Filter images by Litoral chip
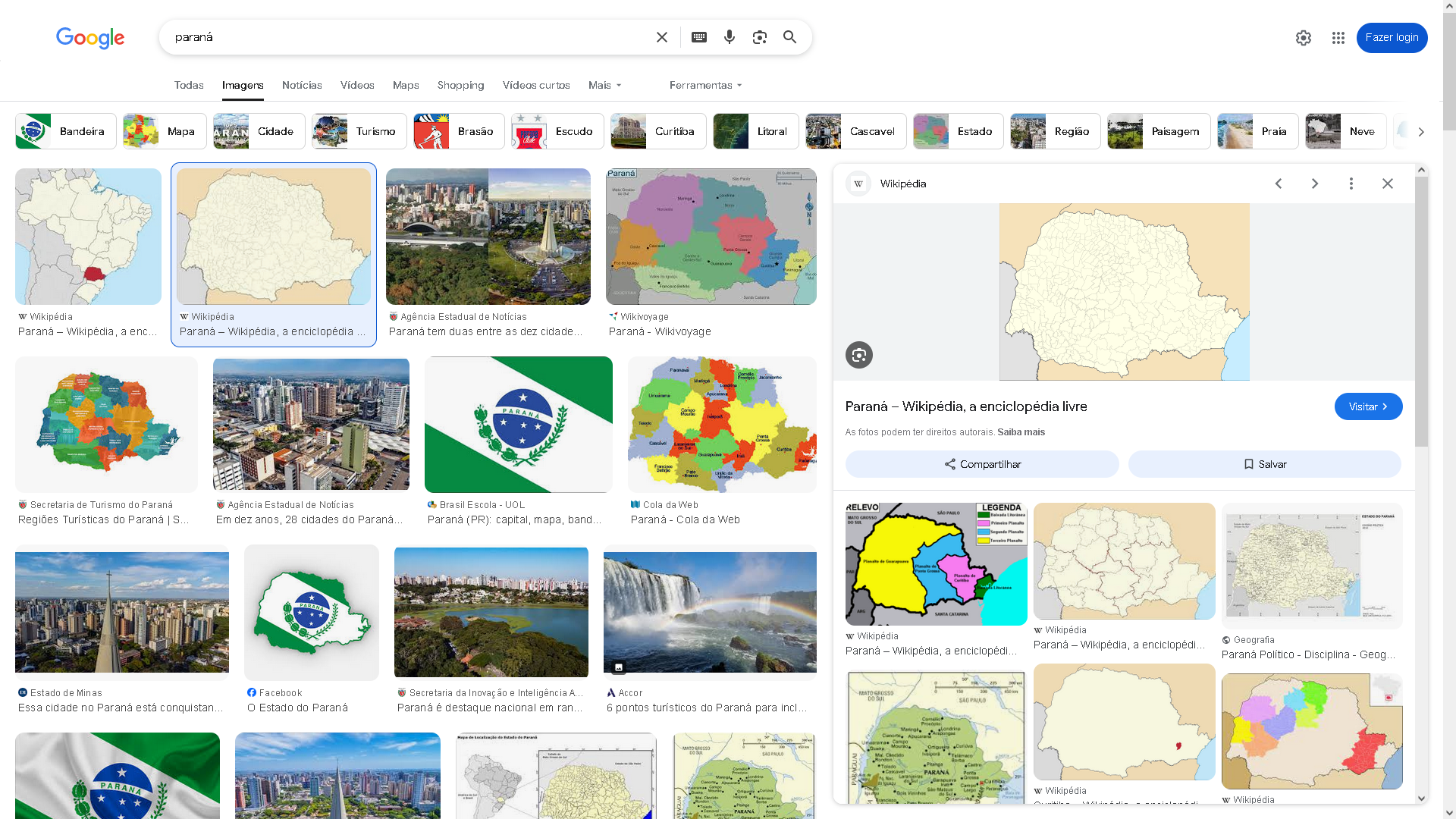 pos(756,131)
